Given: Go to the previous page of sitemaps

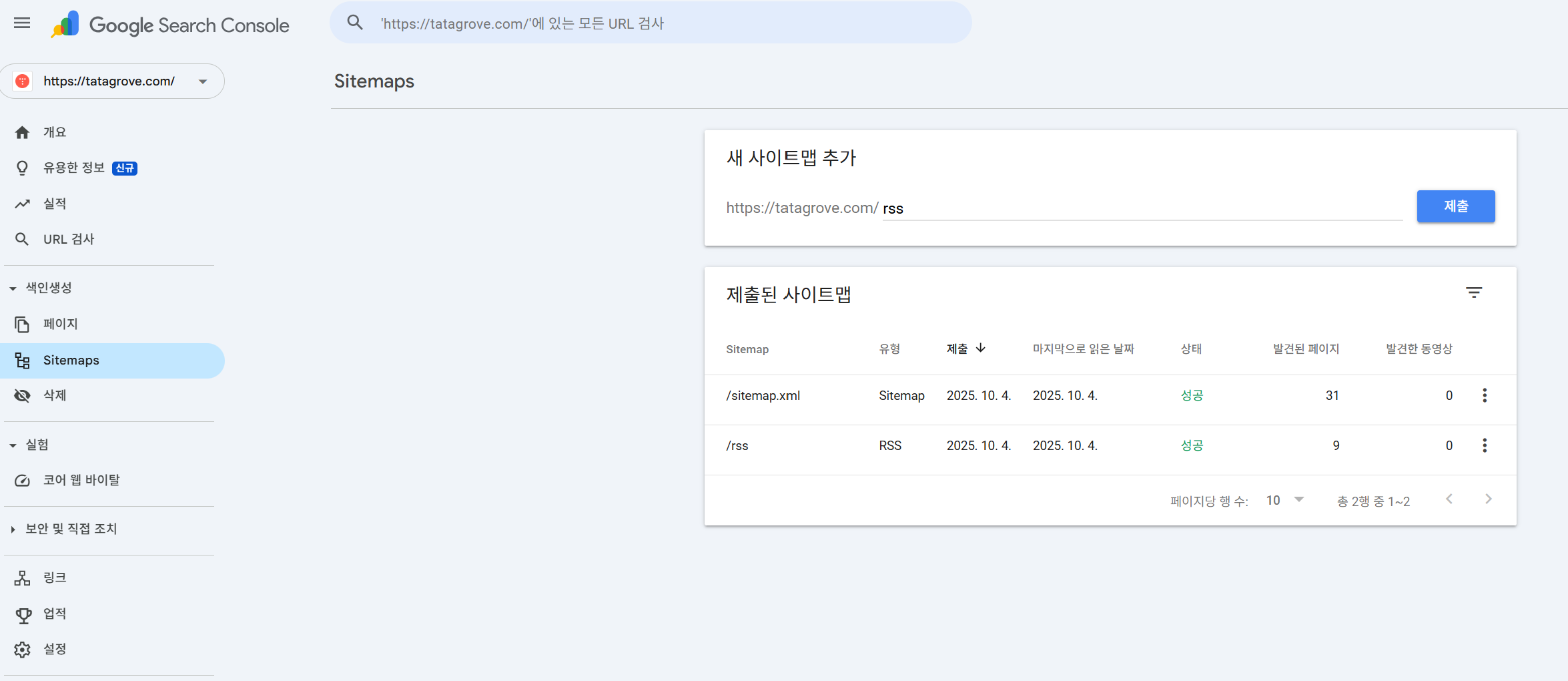Looking at the screenshot, I should coord(1449,499).
